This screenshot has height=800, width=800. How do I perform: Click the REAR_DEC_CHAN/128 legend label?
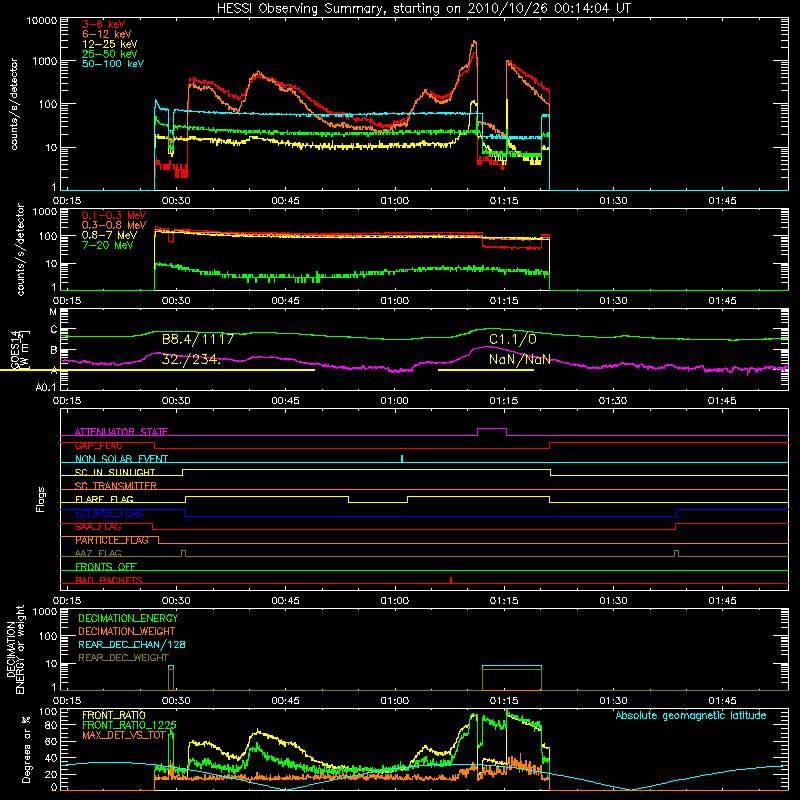[132, 644]
